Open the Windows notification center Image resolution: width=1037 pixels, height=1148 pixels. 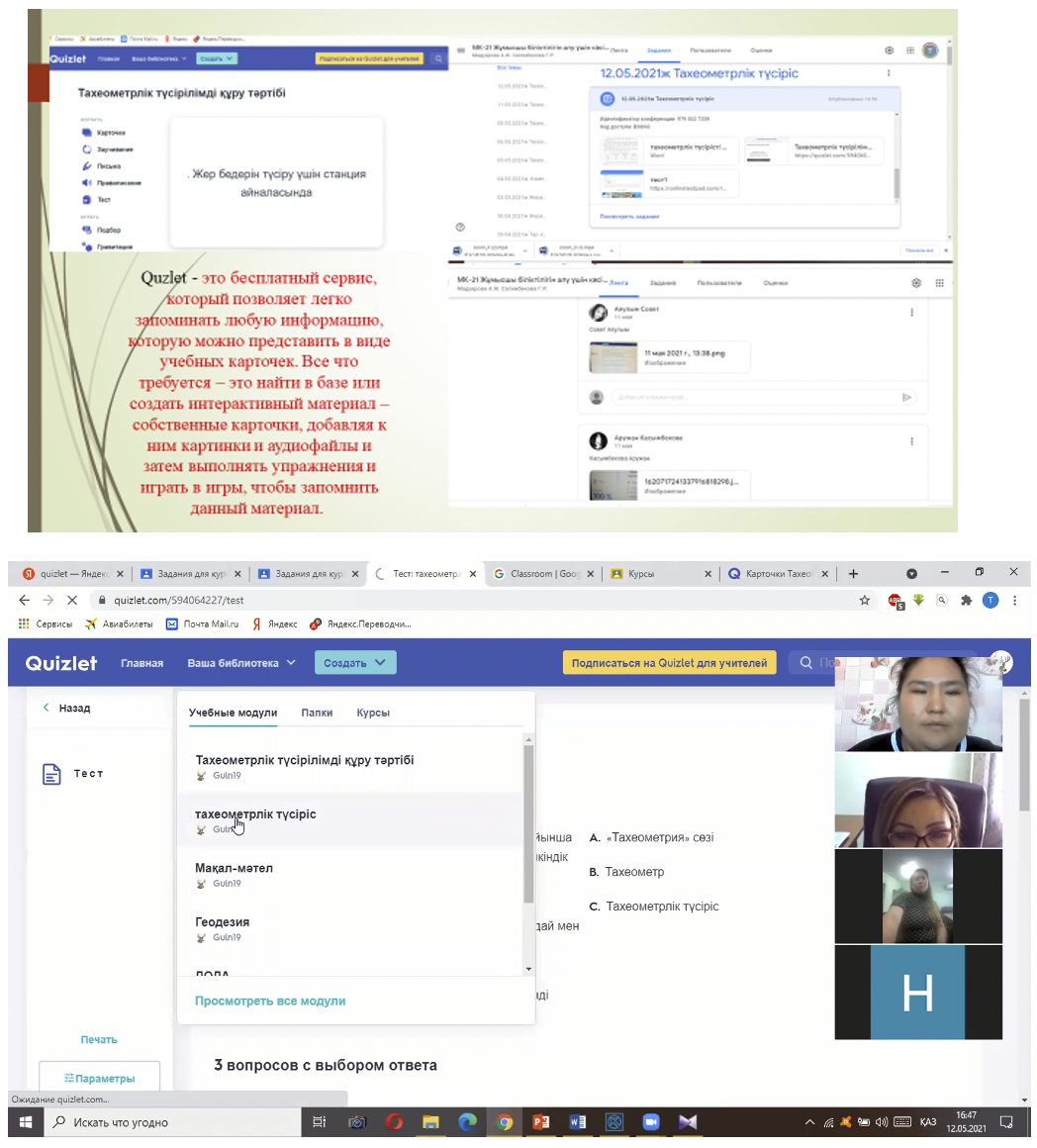tap(1007, 1121)
